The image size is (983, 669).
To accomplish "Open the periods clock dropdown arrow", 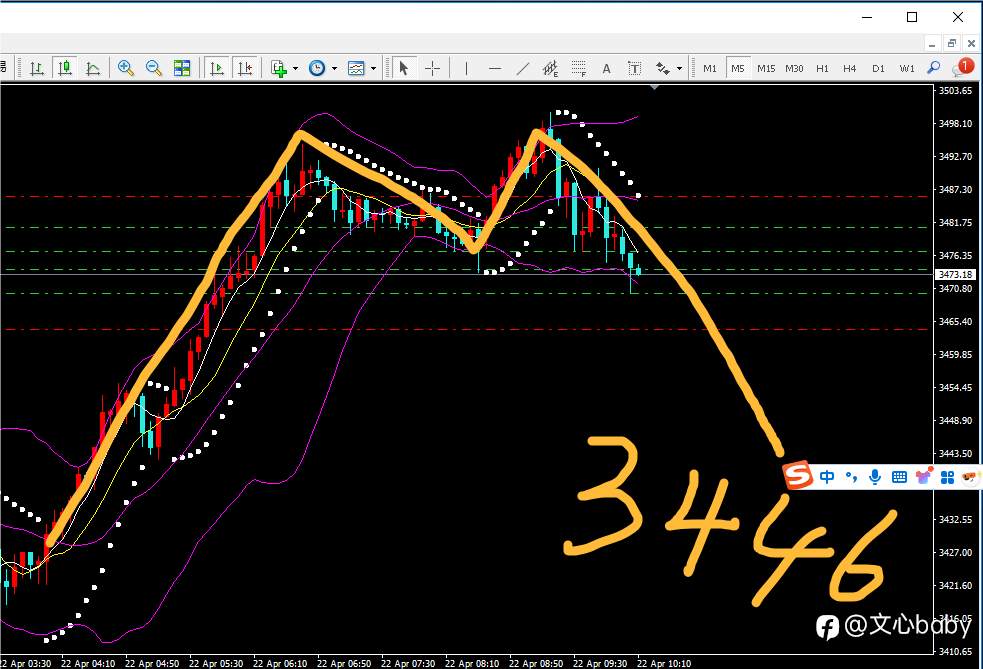I will click(334, 68).
